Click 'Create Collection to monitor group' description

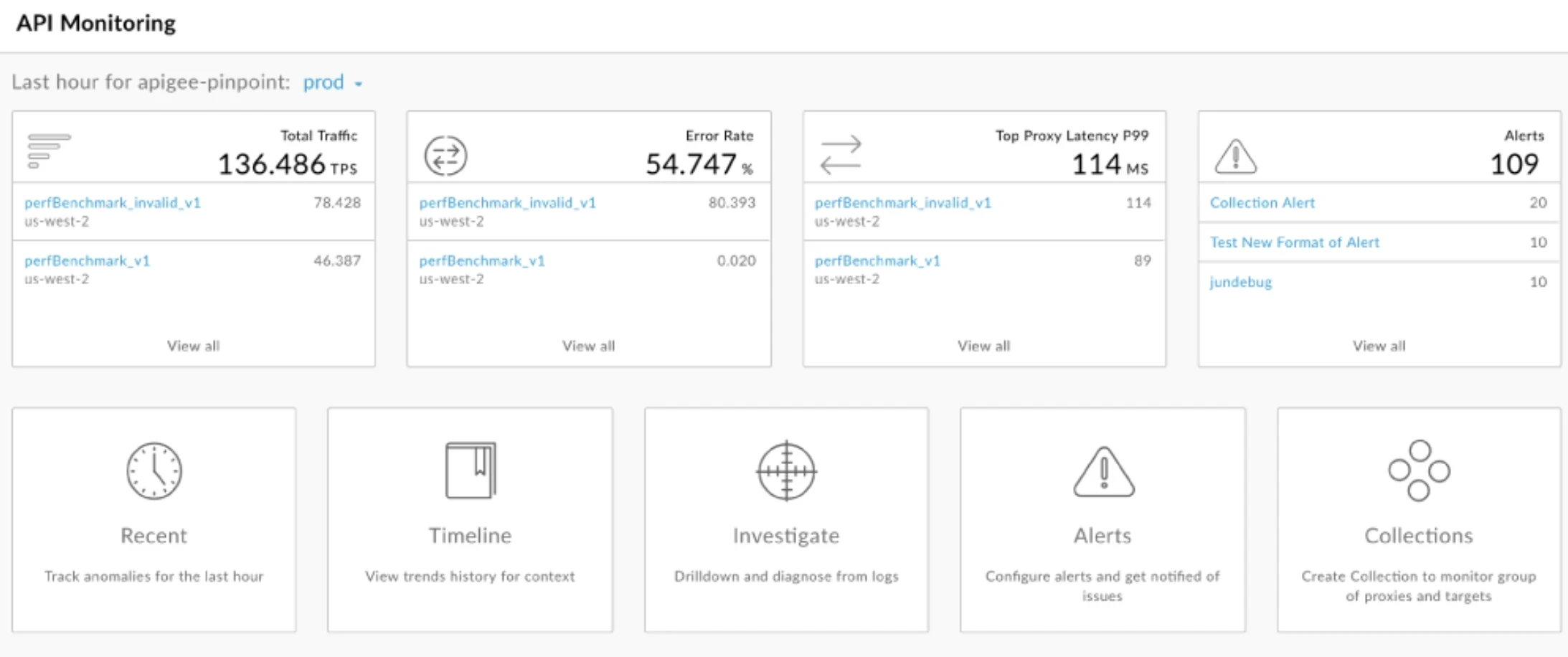pyautogui.click(x=1419, y=586)
